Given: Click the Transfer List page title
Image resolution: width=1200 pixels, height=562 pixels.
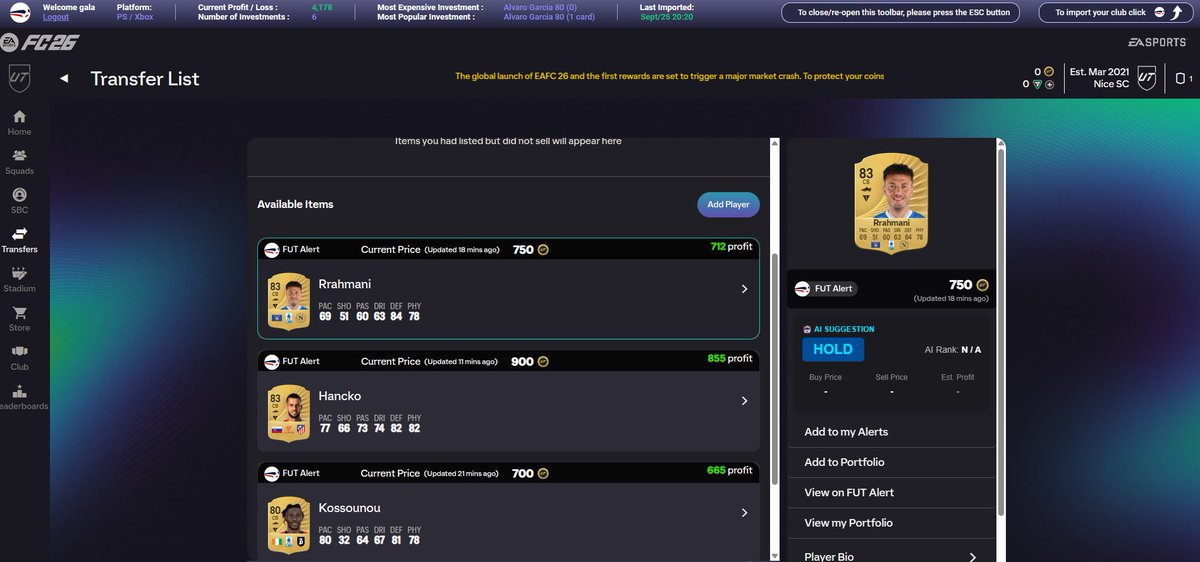Looking at the screenshot, I should coord(145,79).
